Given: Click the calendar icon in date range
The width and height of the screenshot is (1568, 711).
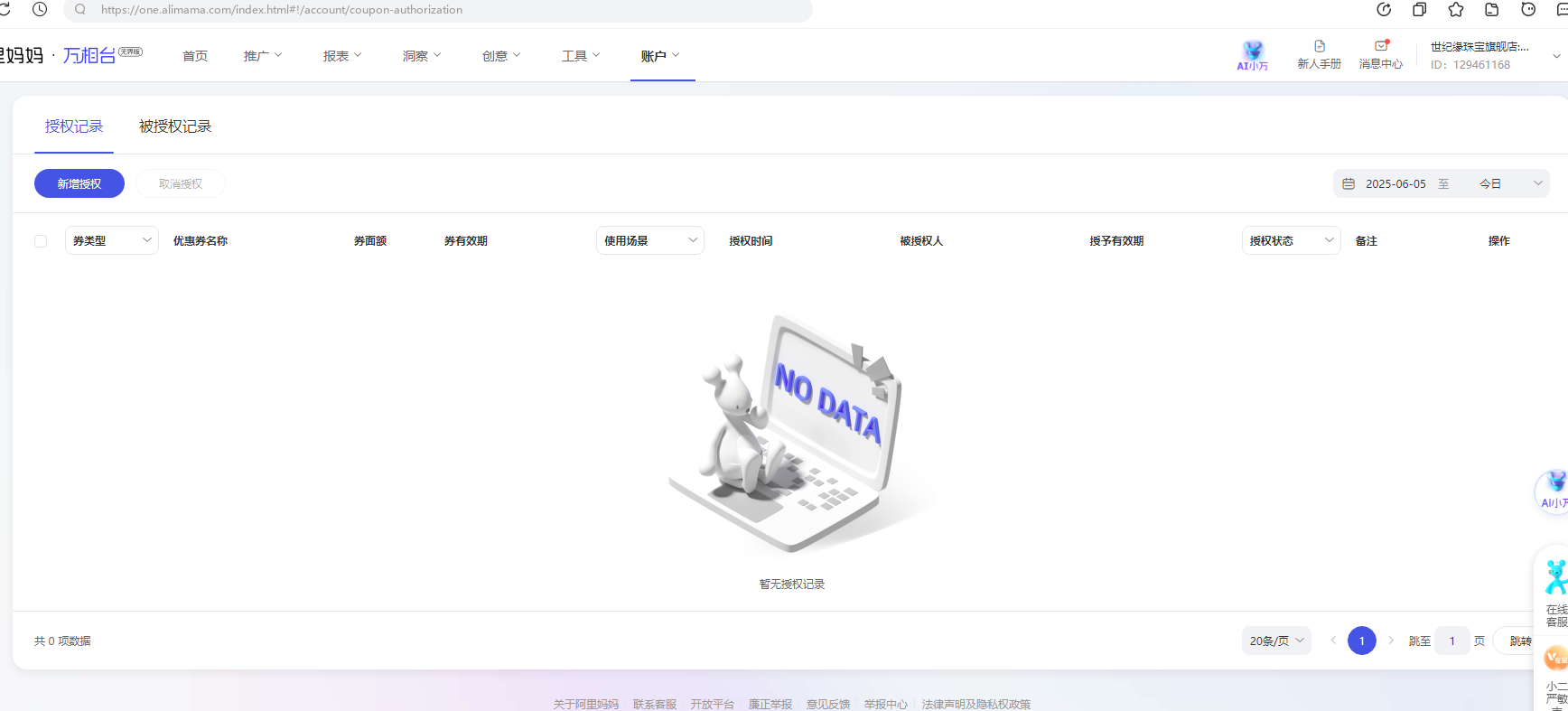Looking at the screenshot, I should pyautogui.click(x=1349, y=184).
